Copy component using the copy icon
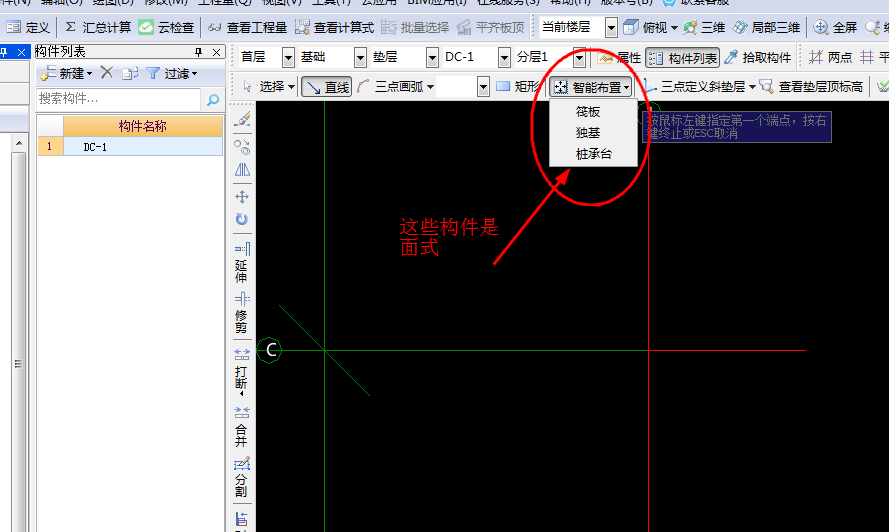This screenshot has height=532, width=889. [x=130, y=73]
